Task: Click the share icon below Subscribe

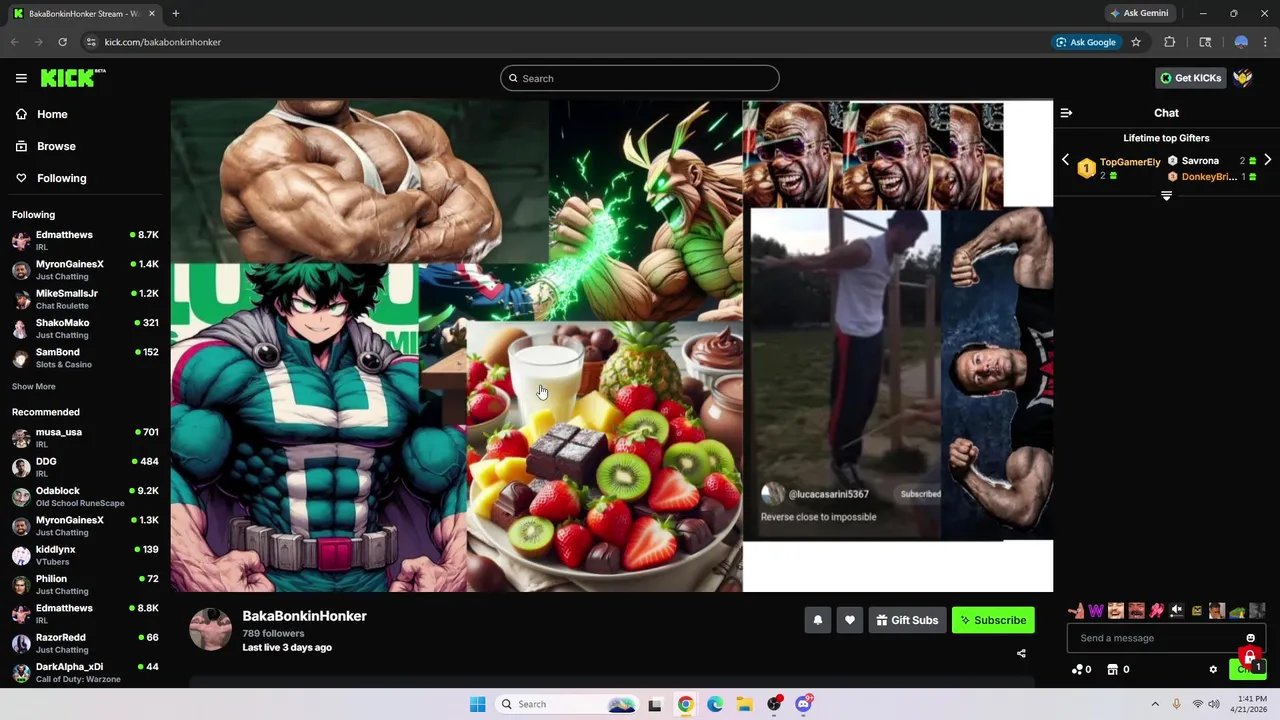Action: 1021,653
